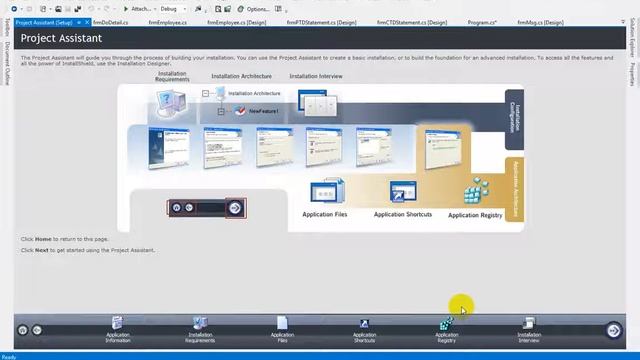Click the Navigate Backward toolbar button

(x=14, y=9)
